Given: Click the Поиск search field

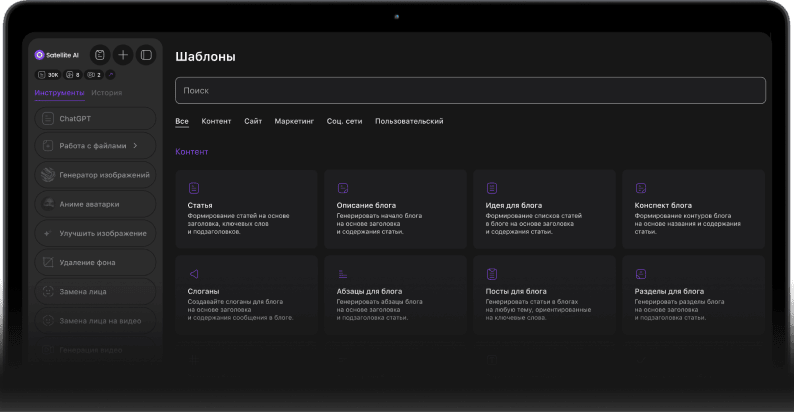Looking at the screenshot, I should (470, 90).
